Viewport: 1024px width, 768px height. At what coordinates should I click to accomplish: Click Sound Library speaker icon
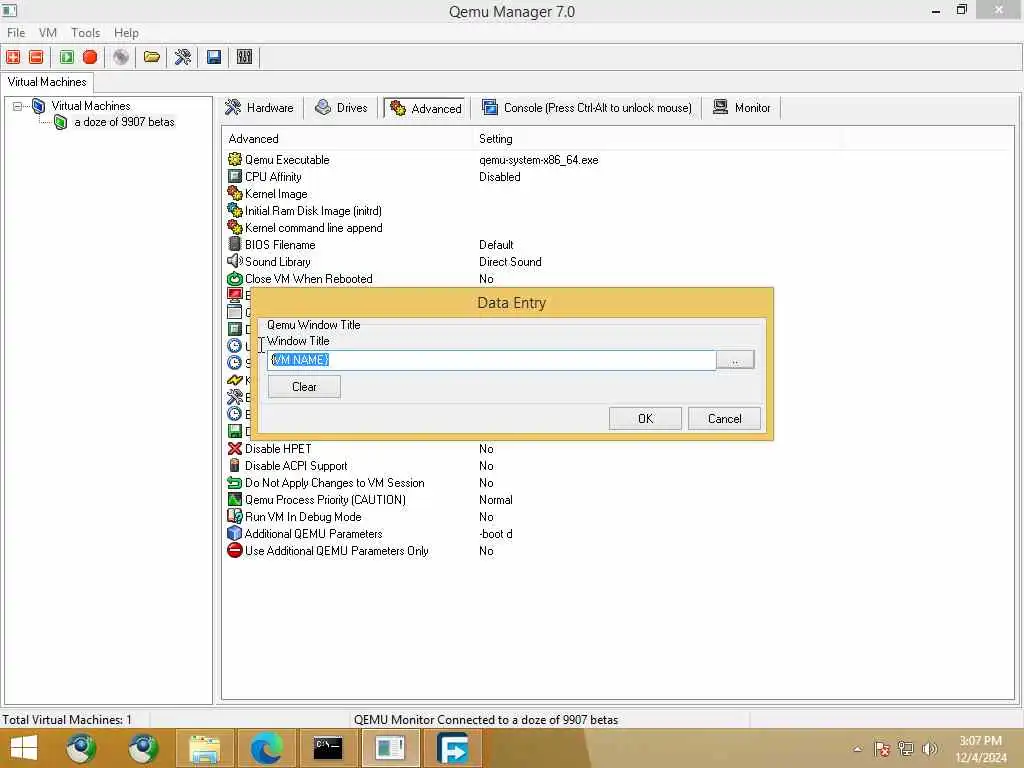(234, 261)
